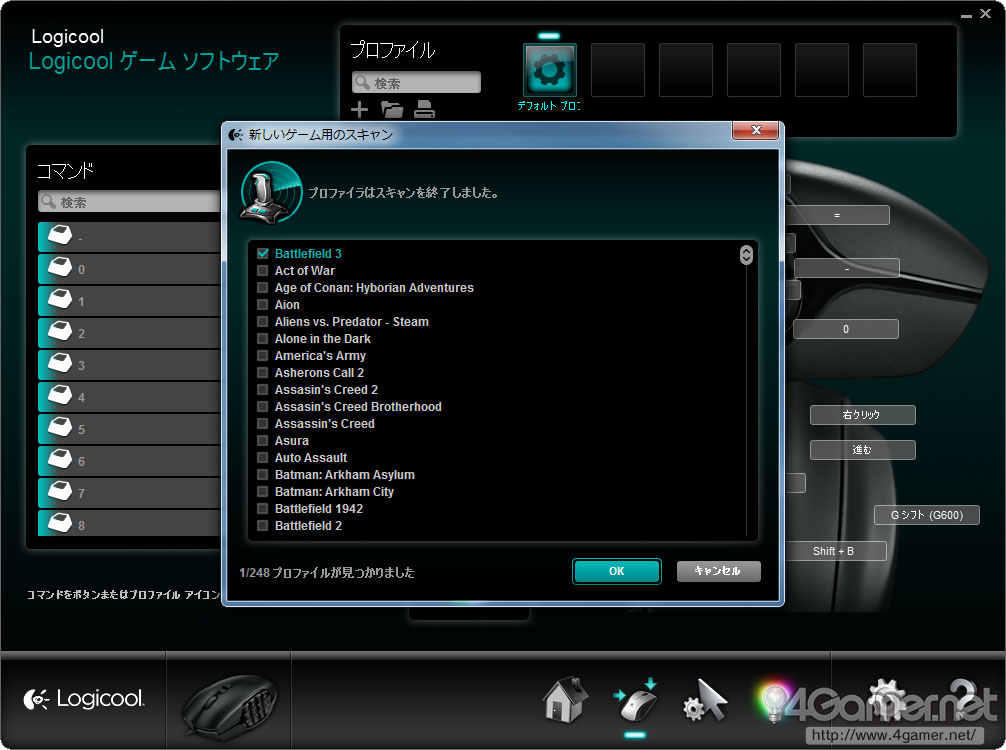Screen dimensions: 1006x750
Task: Select the '0' key command
Action: 130,269
